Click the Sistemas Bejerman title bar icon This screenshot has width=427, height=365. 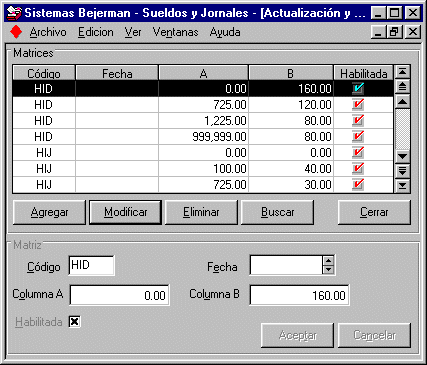(14, 13)
